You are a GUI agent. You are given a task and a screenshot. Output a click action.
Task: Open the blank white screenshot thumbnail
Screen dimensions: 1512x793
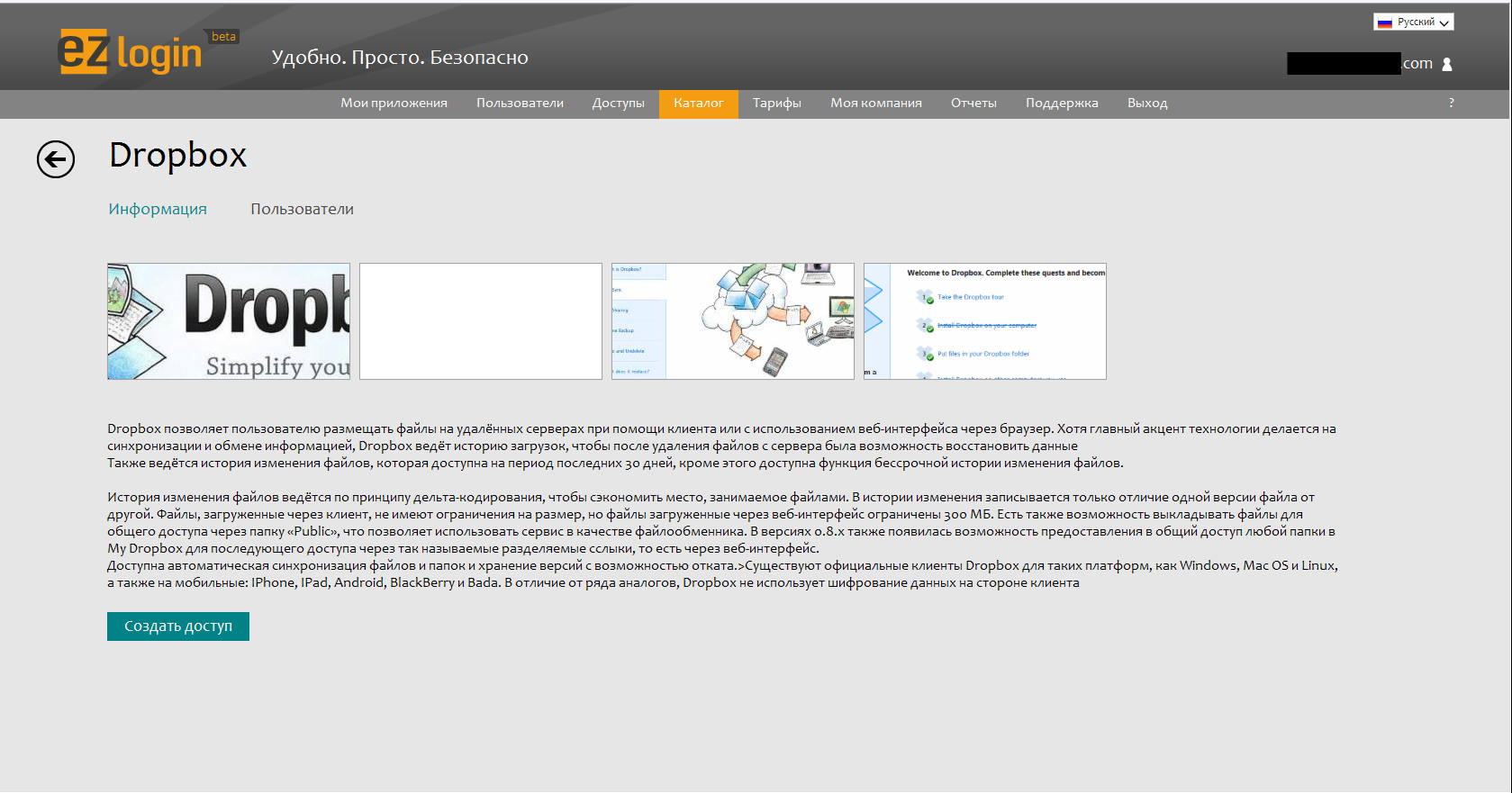coord(481,321)
